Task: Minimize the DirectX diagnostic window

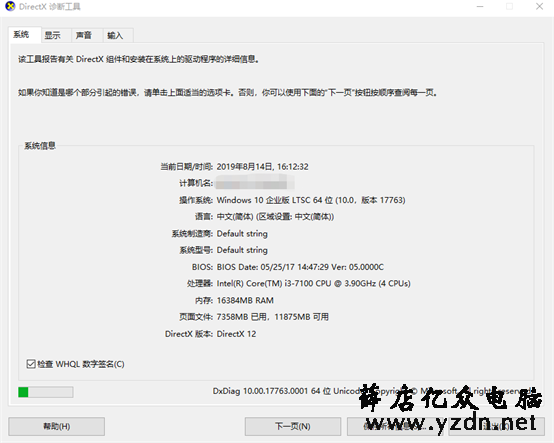Action: [x=480, y=7]
